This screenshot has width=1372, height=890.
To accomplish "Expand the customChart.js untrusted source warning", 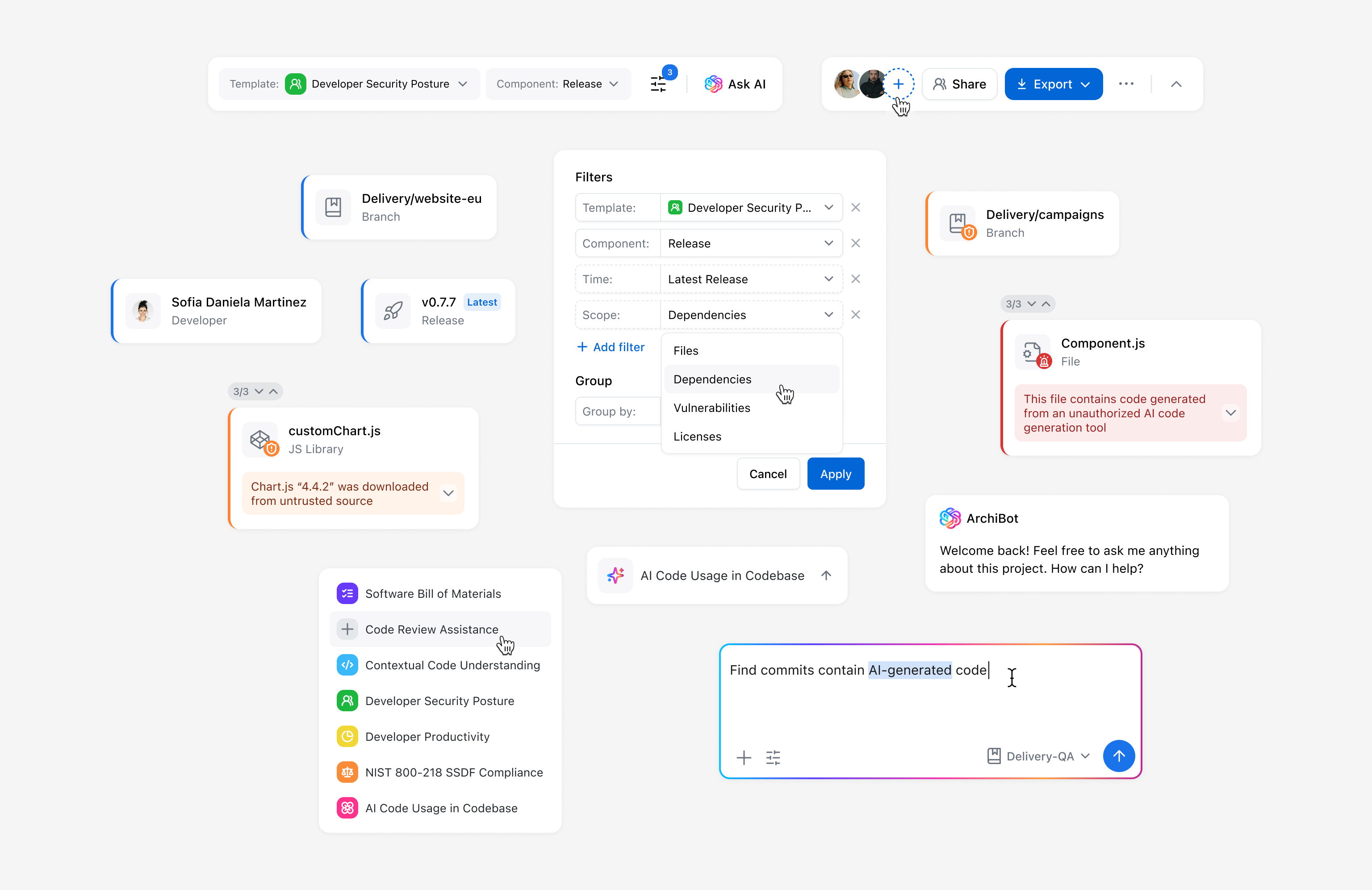I will (448, 494).
